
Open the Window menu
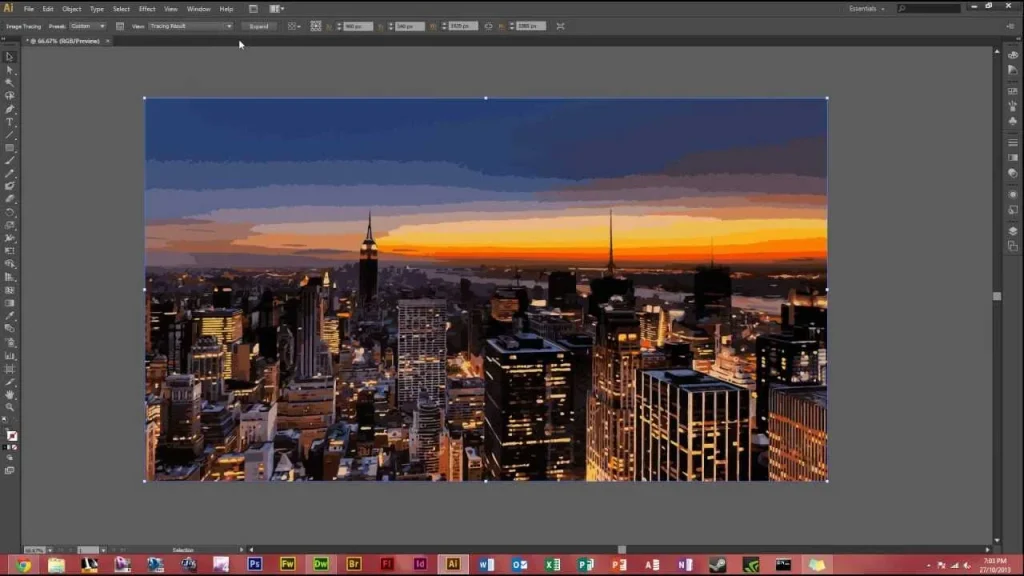coord(199,9)
